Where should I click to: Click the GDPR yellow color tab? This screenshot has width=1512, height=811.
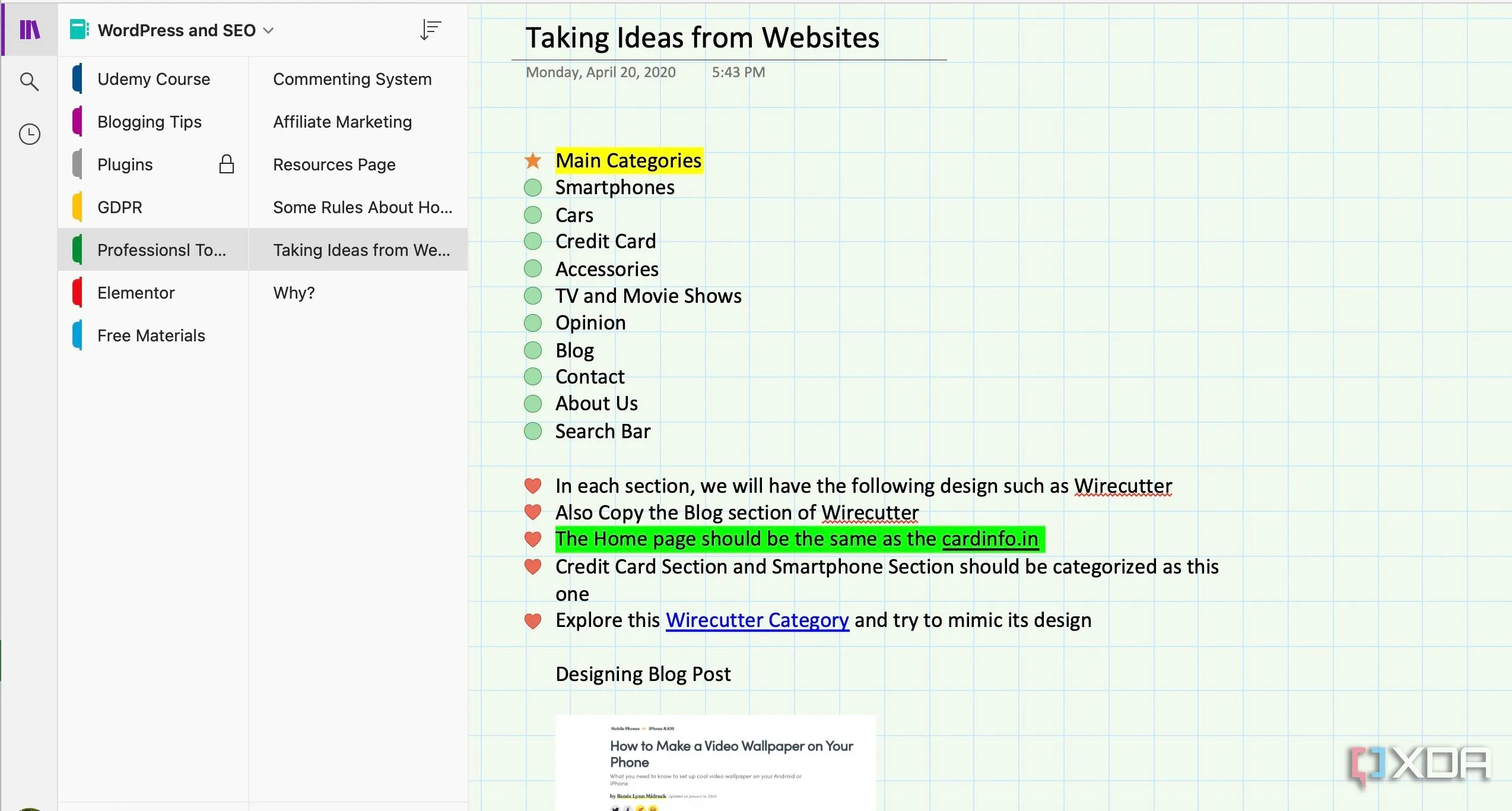click(77, 207)
